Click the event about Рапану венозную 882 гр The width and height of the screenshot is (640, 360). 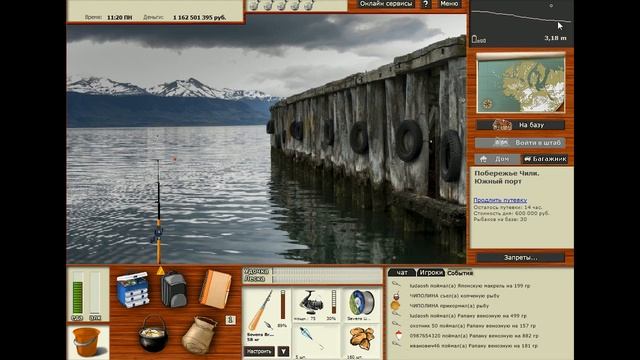click(x=474, y=336)
